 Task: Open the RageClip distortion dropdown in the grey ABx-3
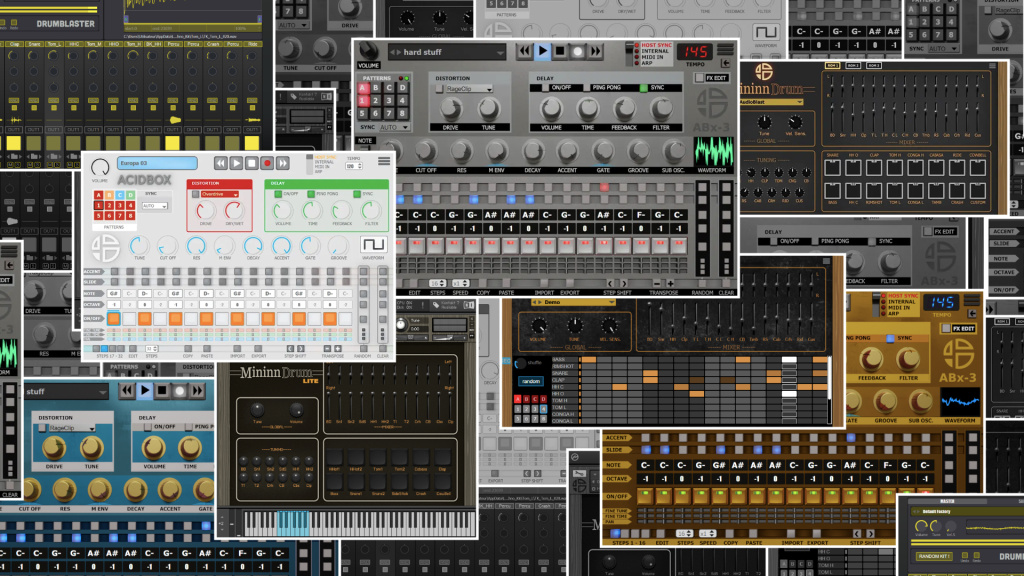[468, 89]
